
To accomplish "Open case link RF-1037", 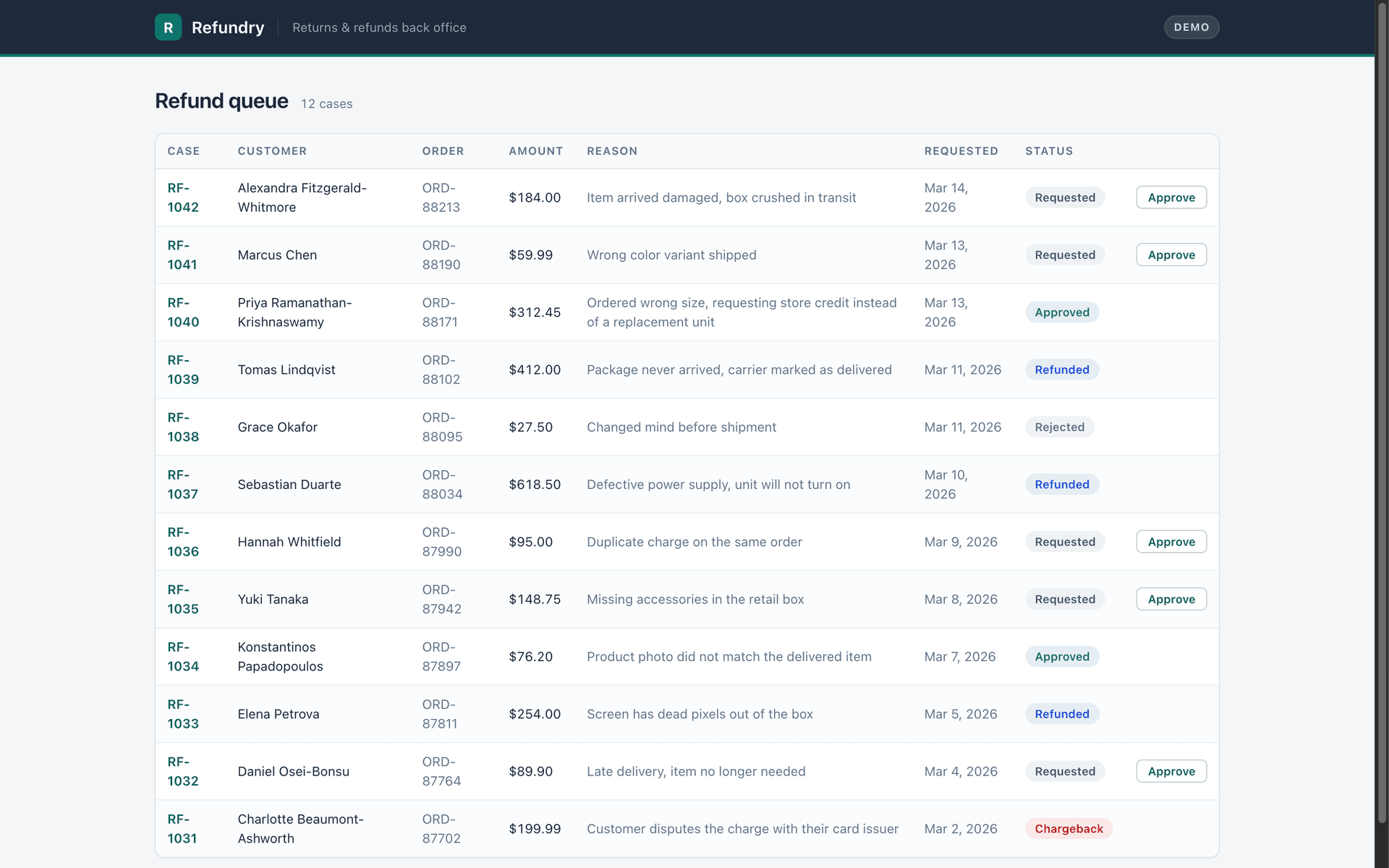I will tap(182, 485).
